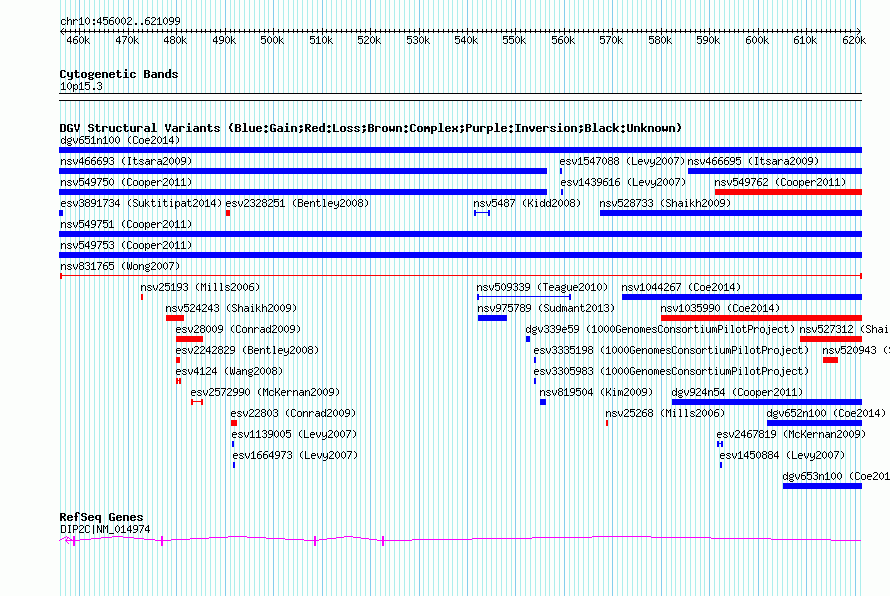Click the red bar under esv28009
The height and width of the screenshot is (596, 890).
[x=189, y=339]
